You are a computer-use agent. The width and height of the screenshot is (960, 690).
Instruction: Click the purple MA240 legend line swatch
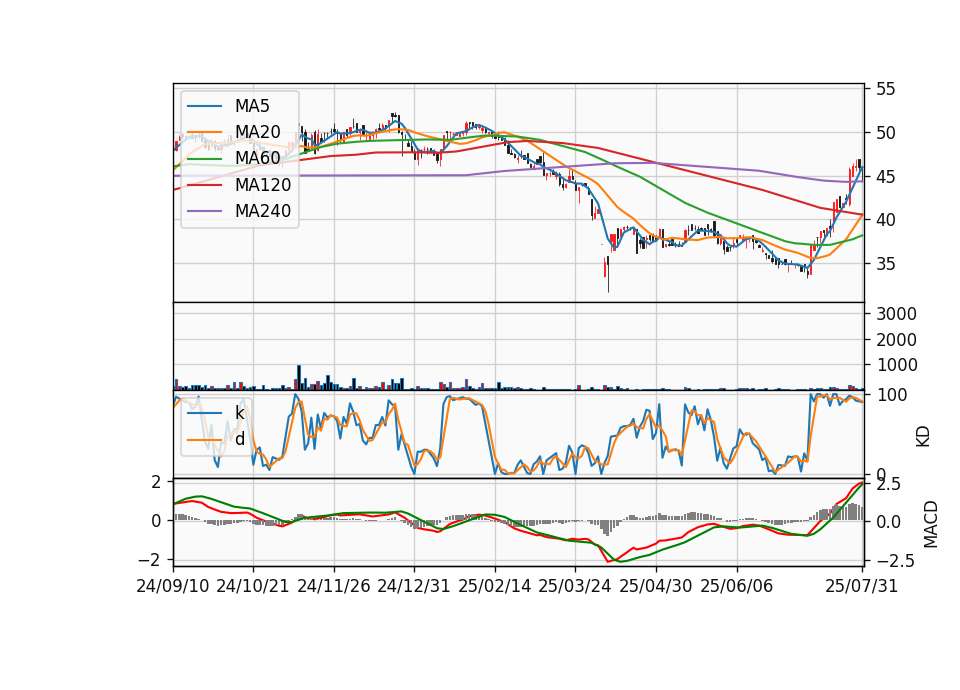click(x=204, y=211)
